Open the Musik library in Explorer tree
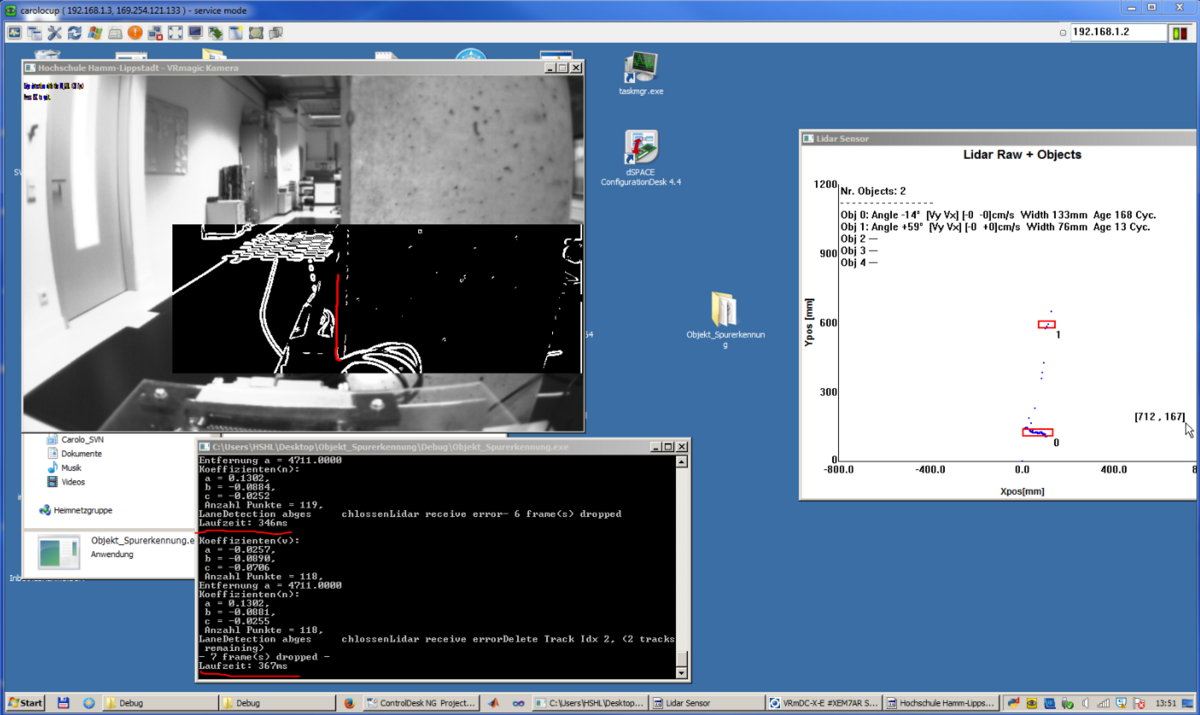The width and height of the screenshot is (1200, 715). [x=71, y=467]
